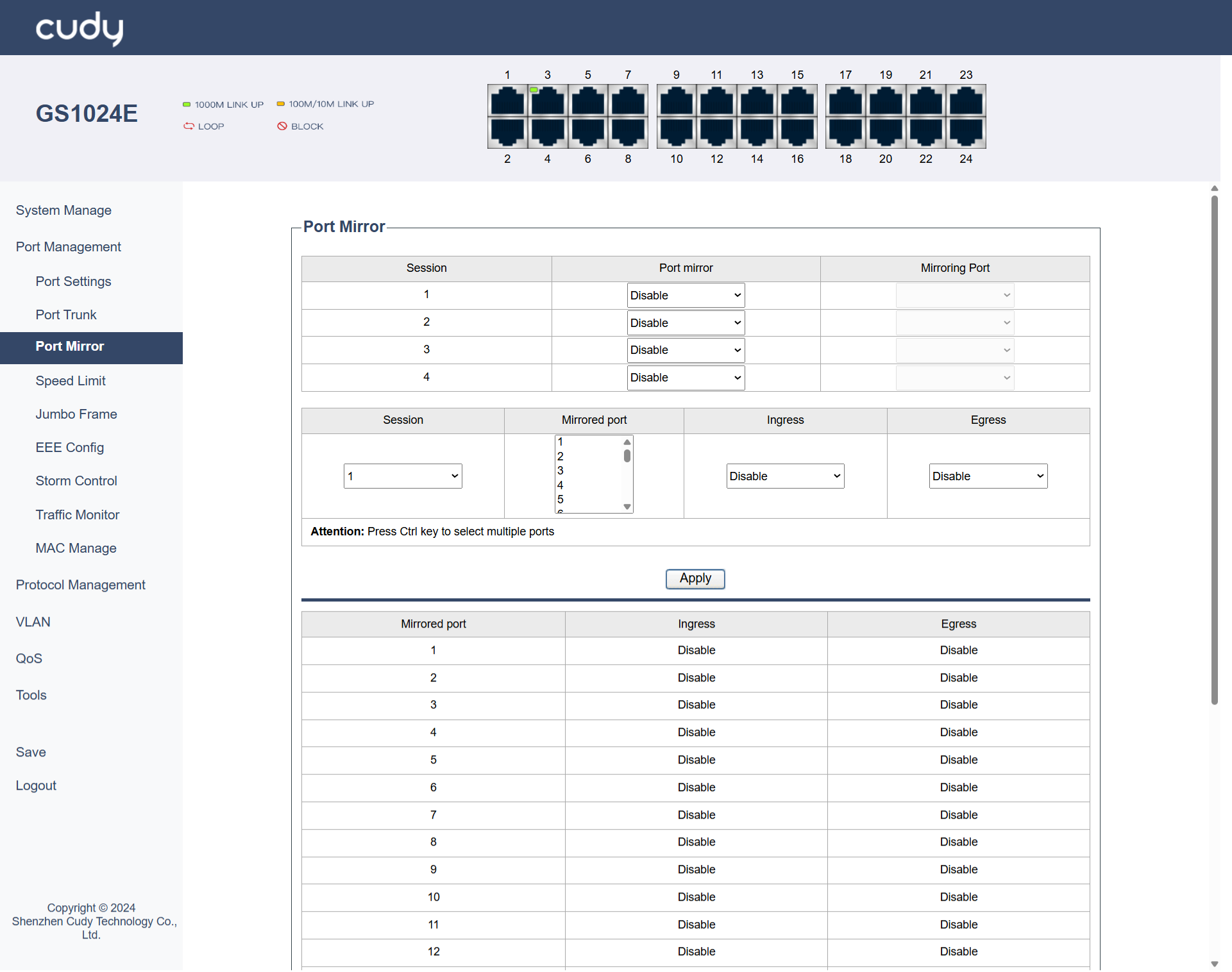The height and width of the screenshot is (972, 1232).
Task: Click the page vertical scrollbar
Action: tap(1214, 449)
